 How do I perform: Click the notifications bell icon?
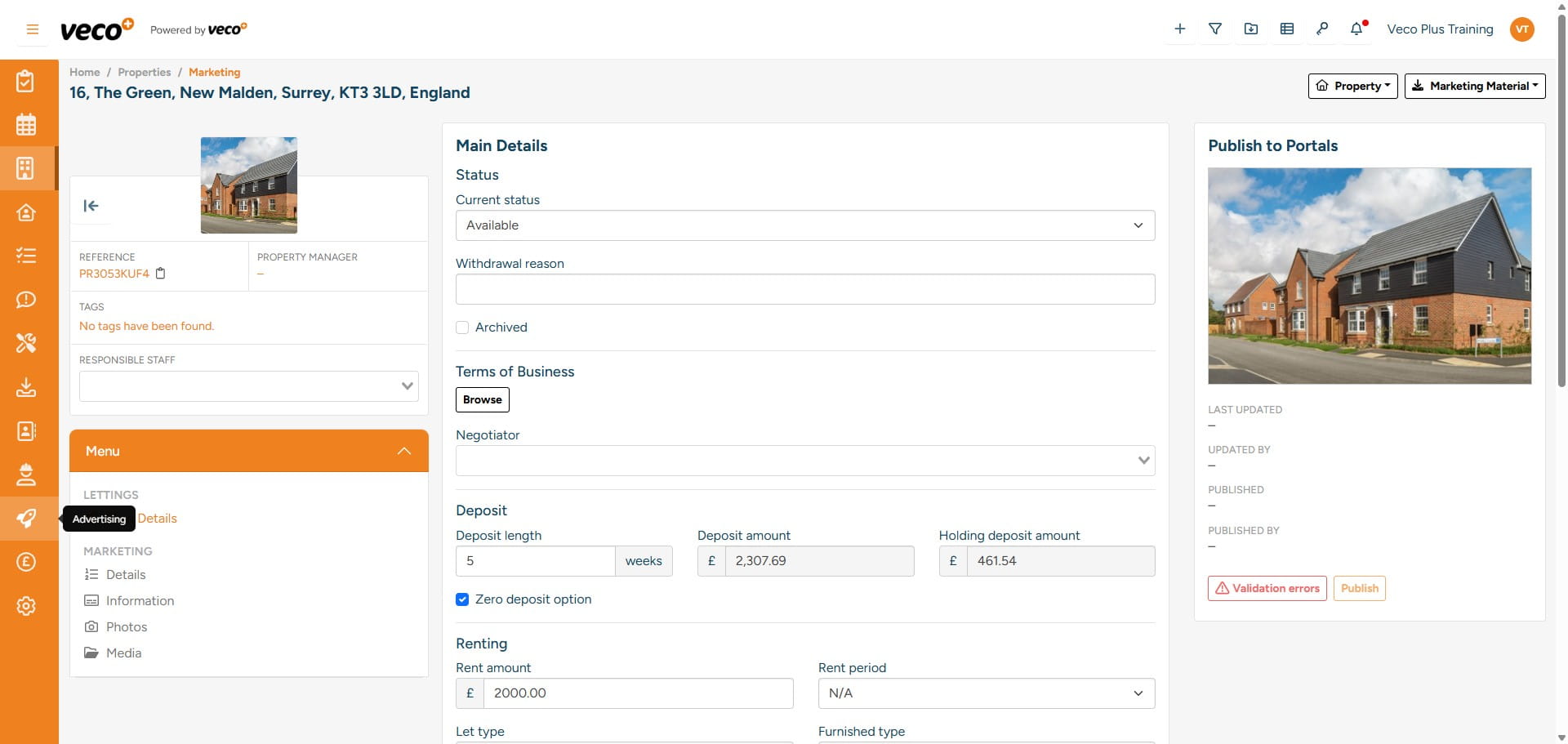coord(1356,29)
